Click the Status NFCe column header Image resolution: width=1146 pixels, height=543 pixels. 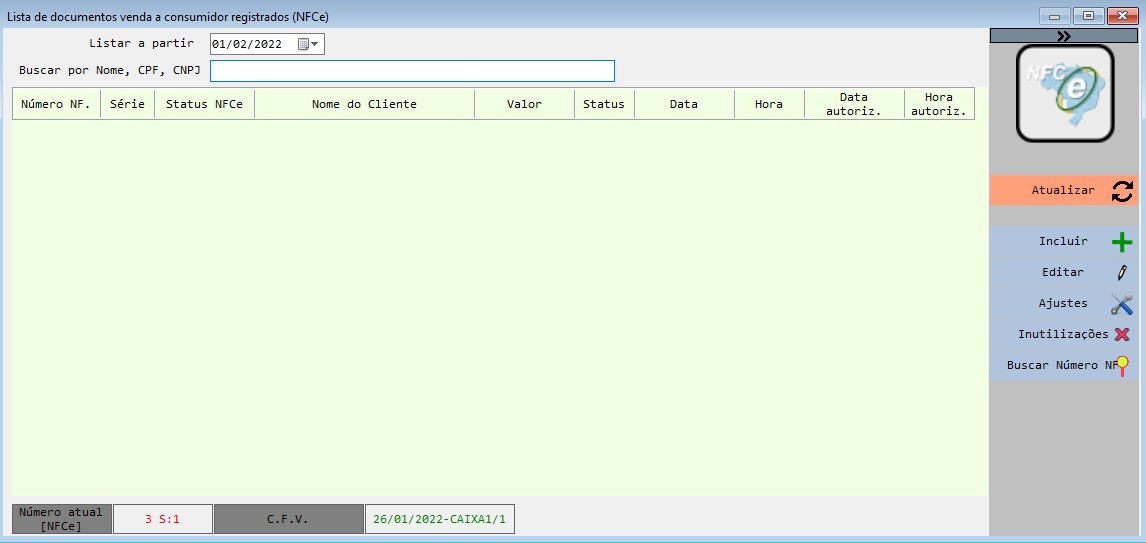(204, 104)
